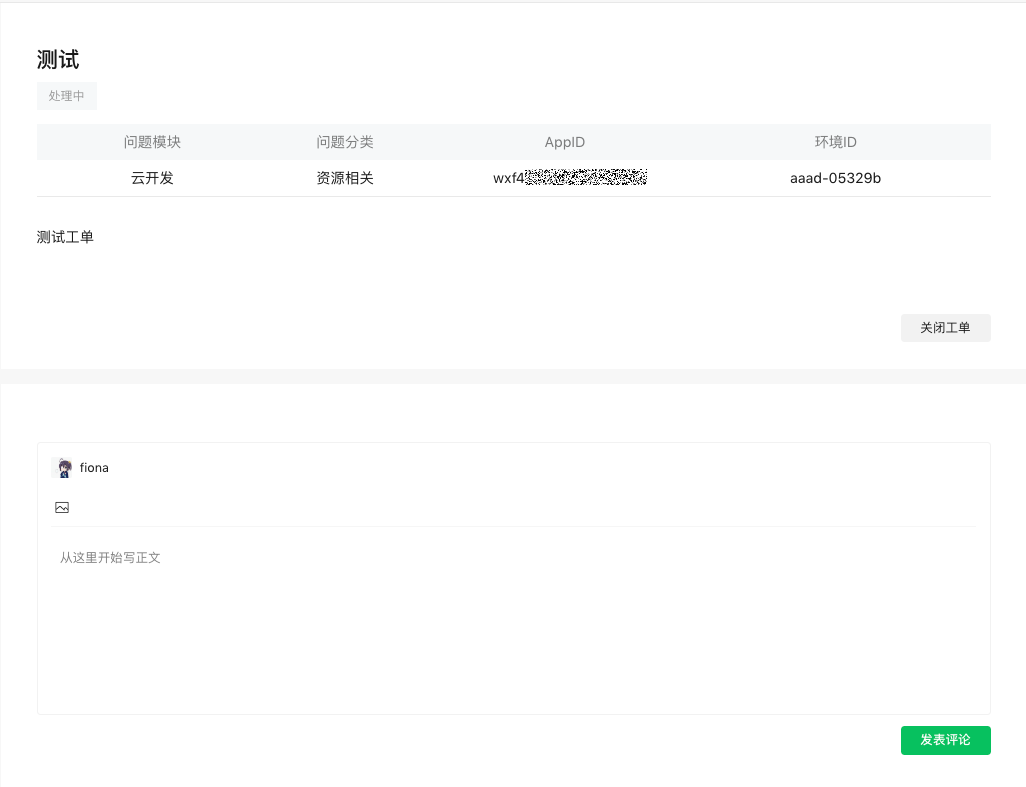1026x787 pixels.
Task: Select the 问题分类 column header
Action: tap(345, 142)
